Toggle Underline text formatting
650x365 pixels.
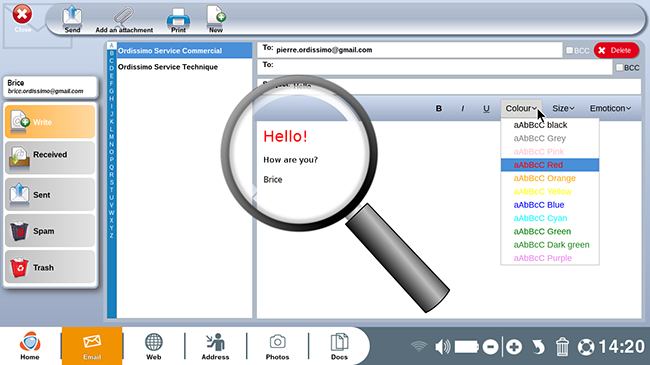pyautogui.click(x=486, y=109)
